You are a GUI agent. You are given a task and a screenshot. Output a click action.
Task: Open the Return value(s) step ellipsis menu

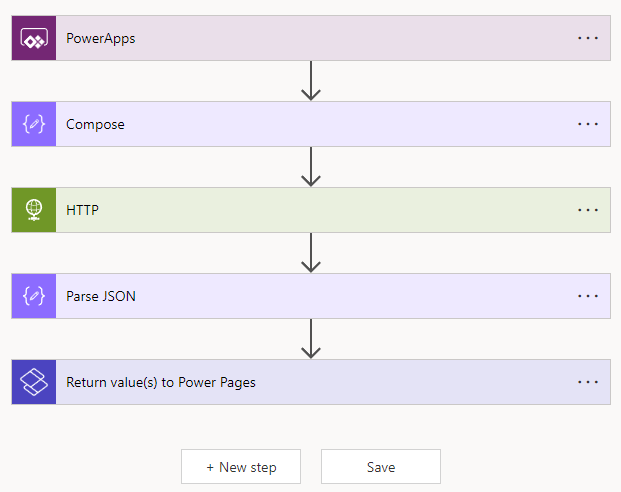click(588, 382)
